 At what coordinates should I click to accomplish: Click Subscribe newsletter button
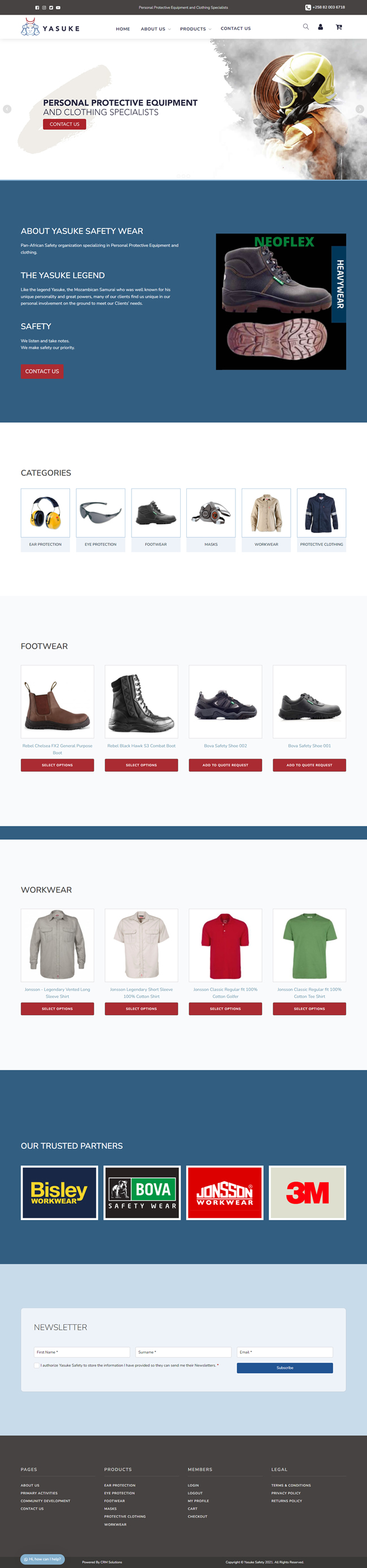click(285, 1368)
